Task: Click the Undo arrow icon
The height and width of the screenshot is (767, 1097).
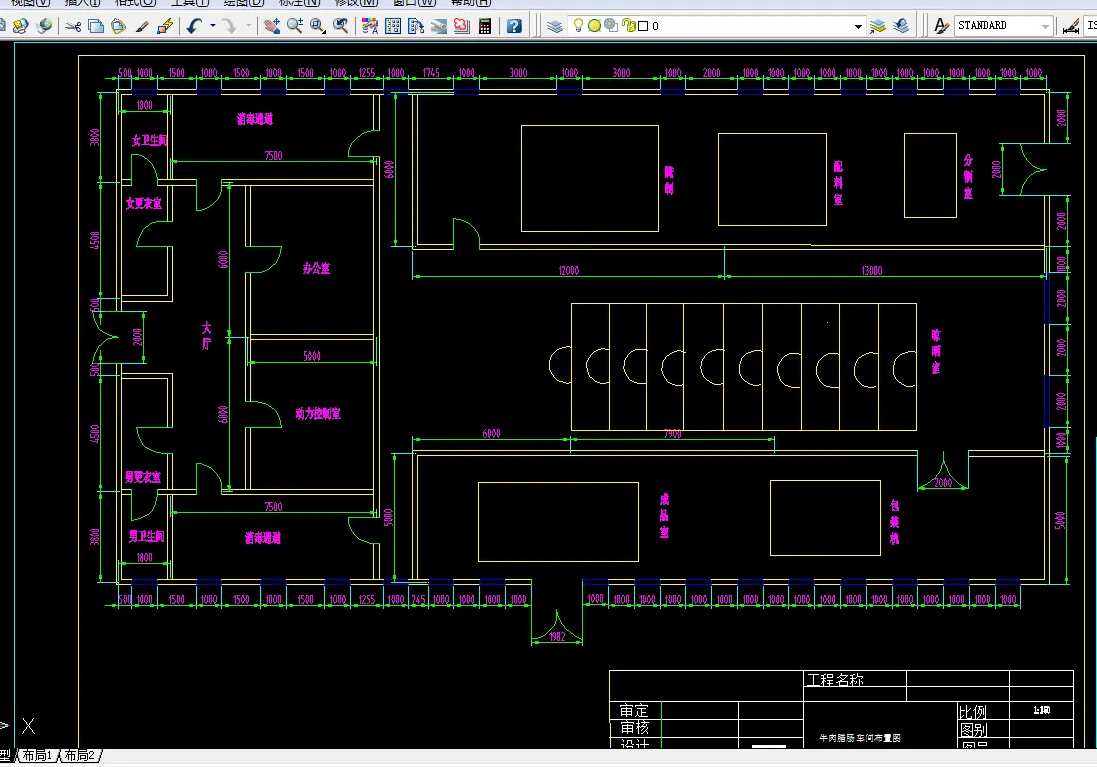Action: (x=194, y=27)
